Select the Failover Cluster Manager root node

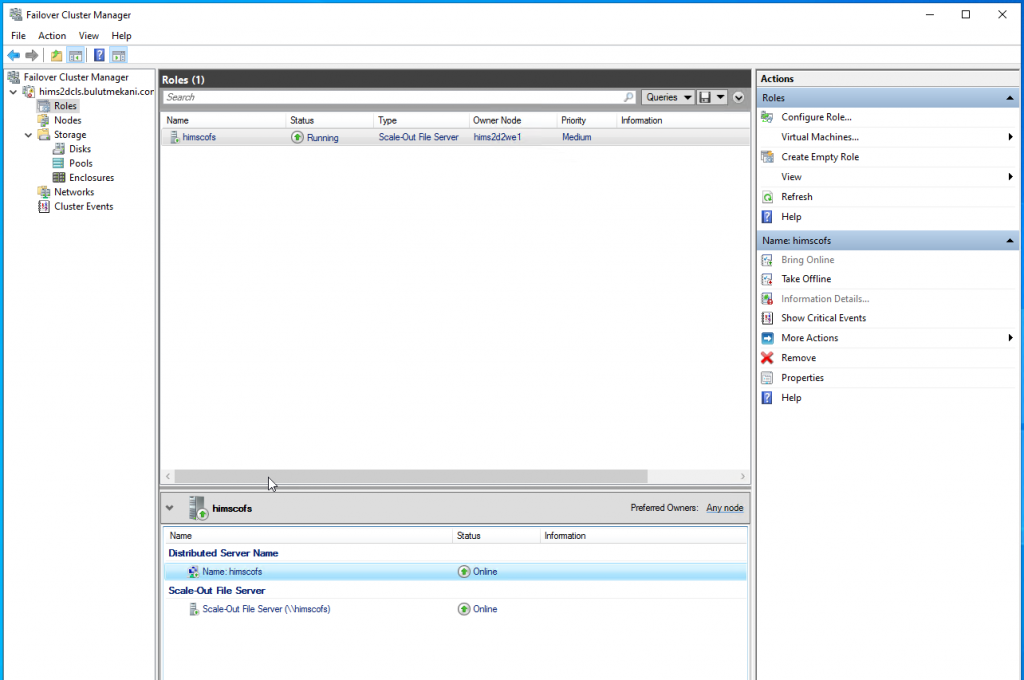76,77
